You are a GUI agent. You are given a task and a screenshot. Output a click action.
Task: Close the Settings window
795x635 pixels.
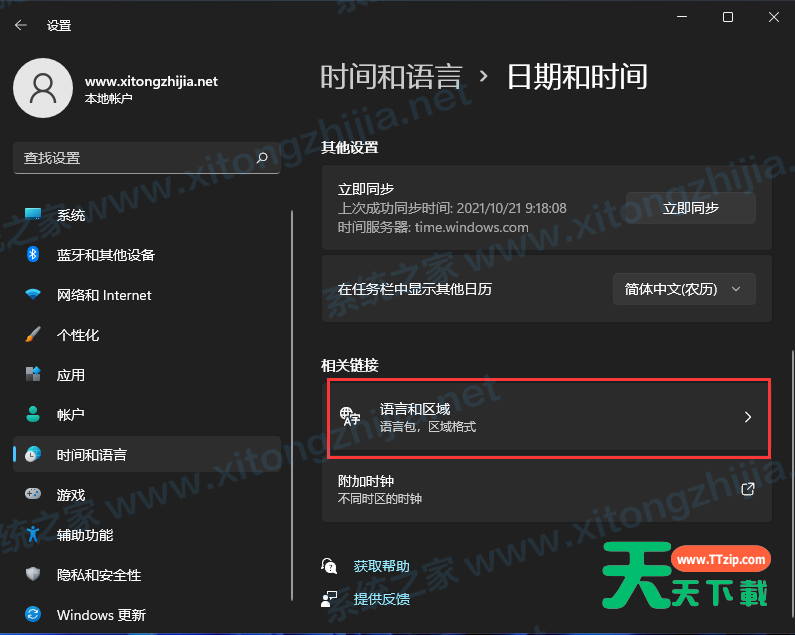pos(774,17)
